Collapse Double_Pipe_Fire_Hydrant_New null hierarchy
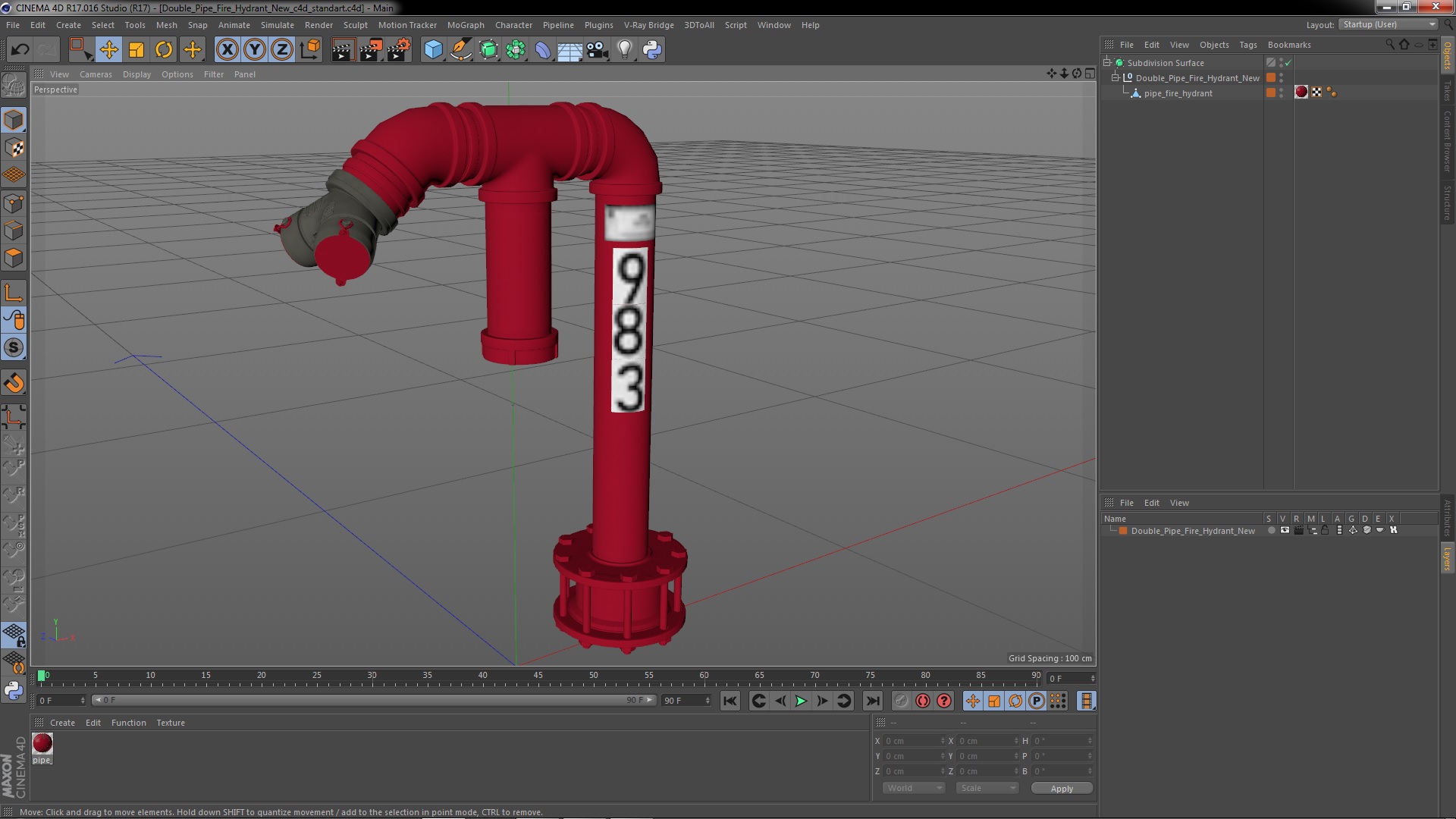1456x819 pixels. 1116,78
